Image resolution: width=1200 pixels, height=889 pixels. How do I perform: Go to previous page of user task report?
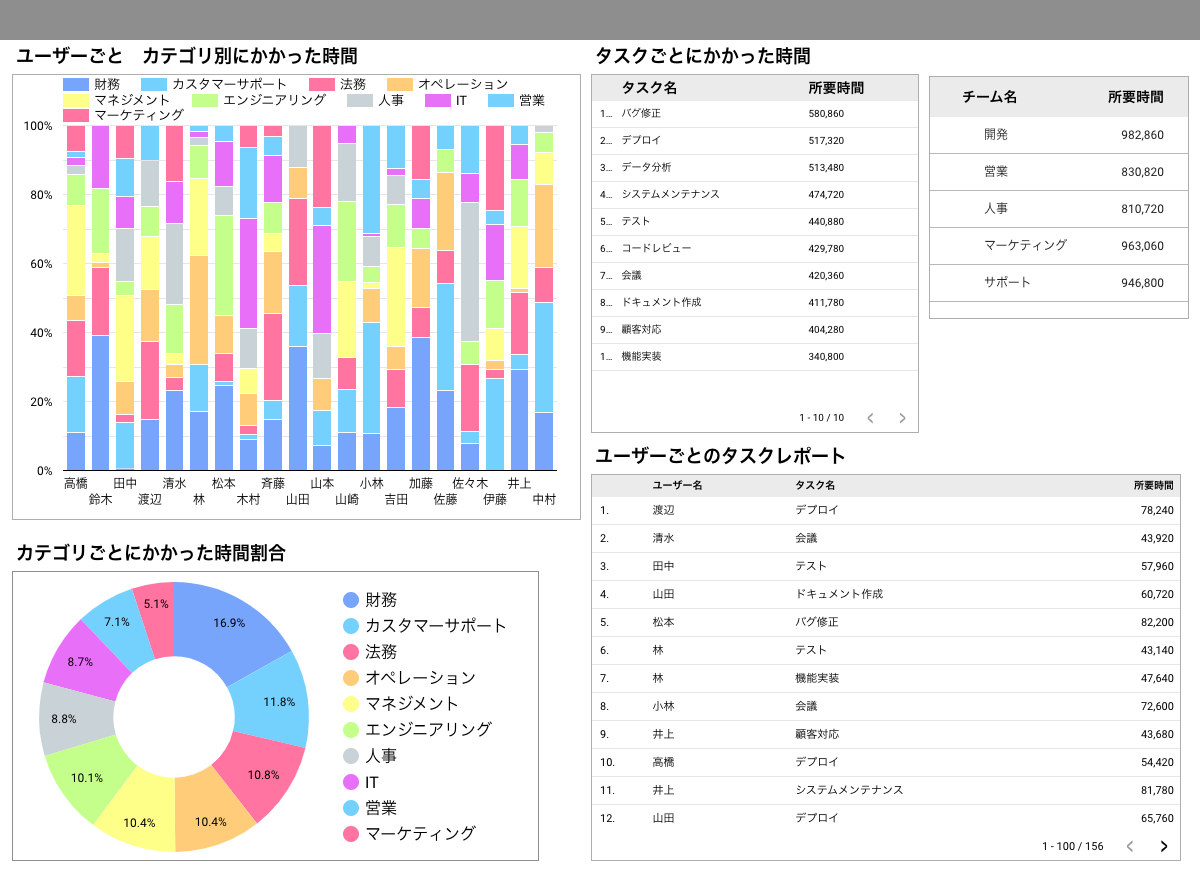1130,846
